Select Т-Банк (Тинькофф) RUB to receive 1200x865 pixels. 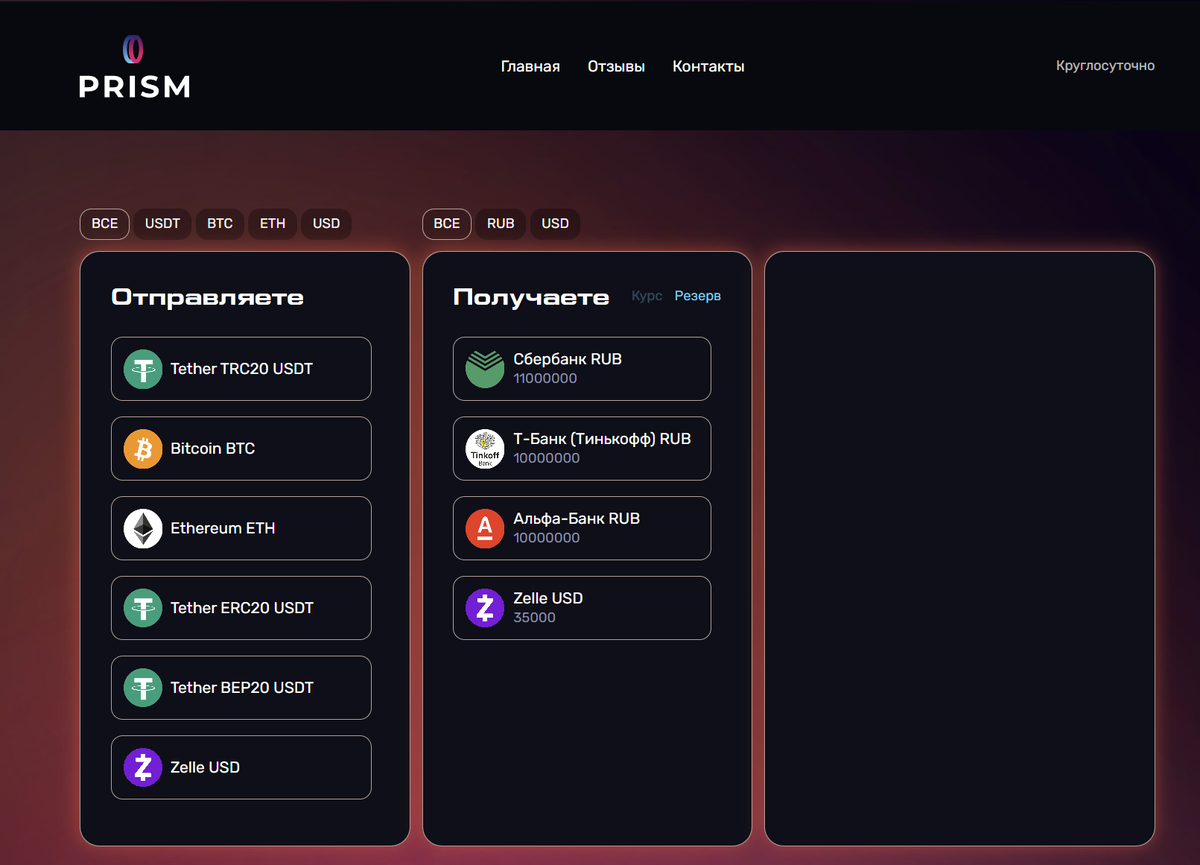coord(582,449)
